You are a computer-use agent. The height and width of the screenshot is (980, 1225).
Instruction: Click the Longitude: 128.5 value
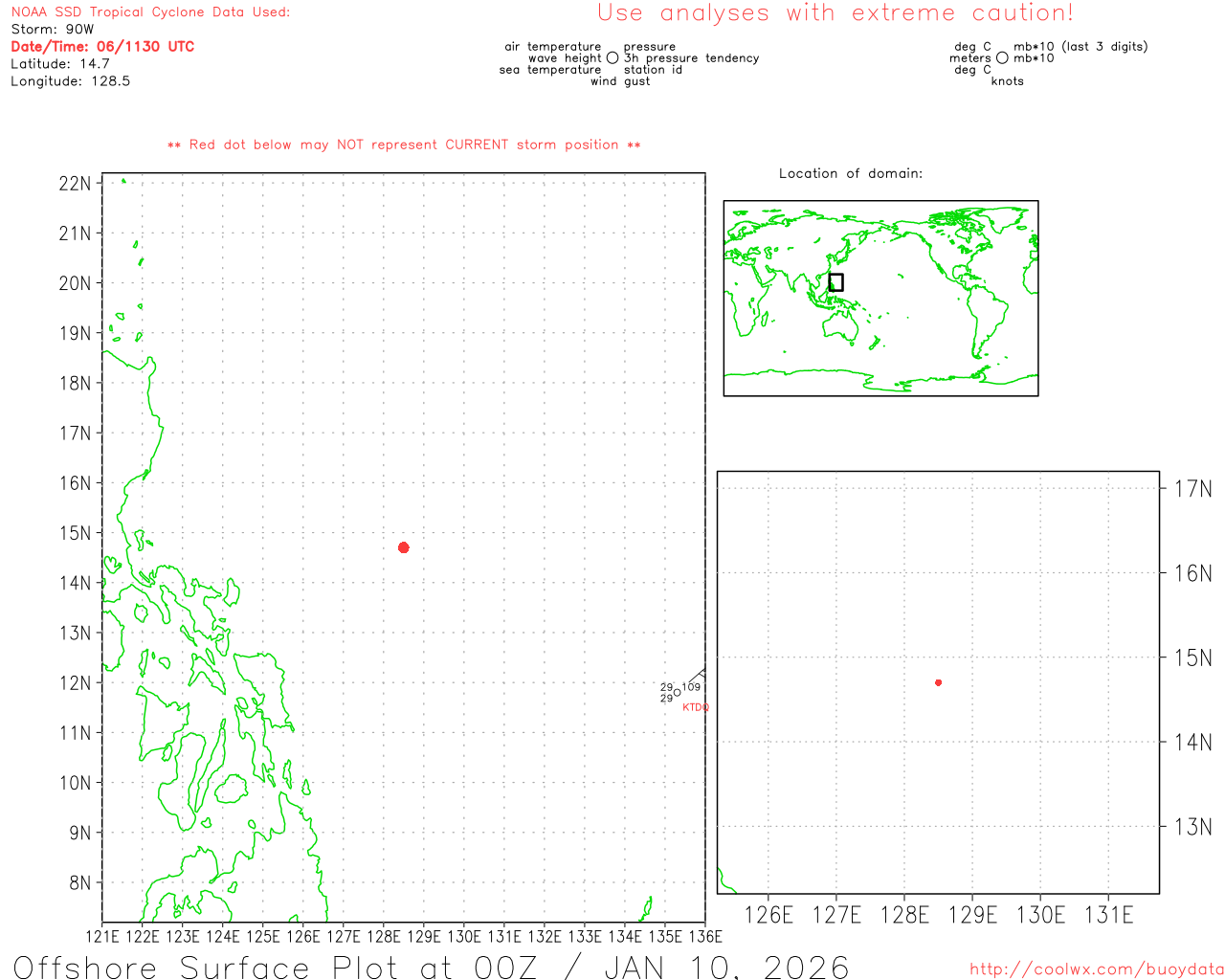[70, 81]
